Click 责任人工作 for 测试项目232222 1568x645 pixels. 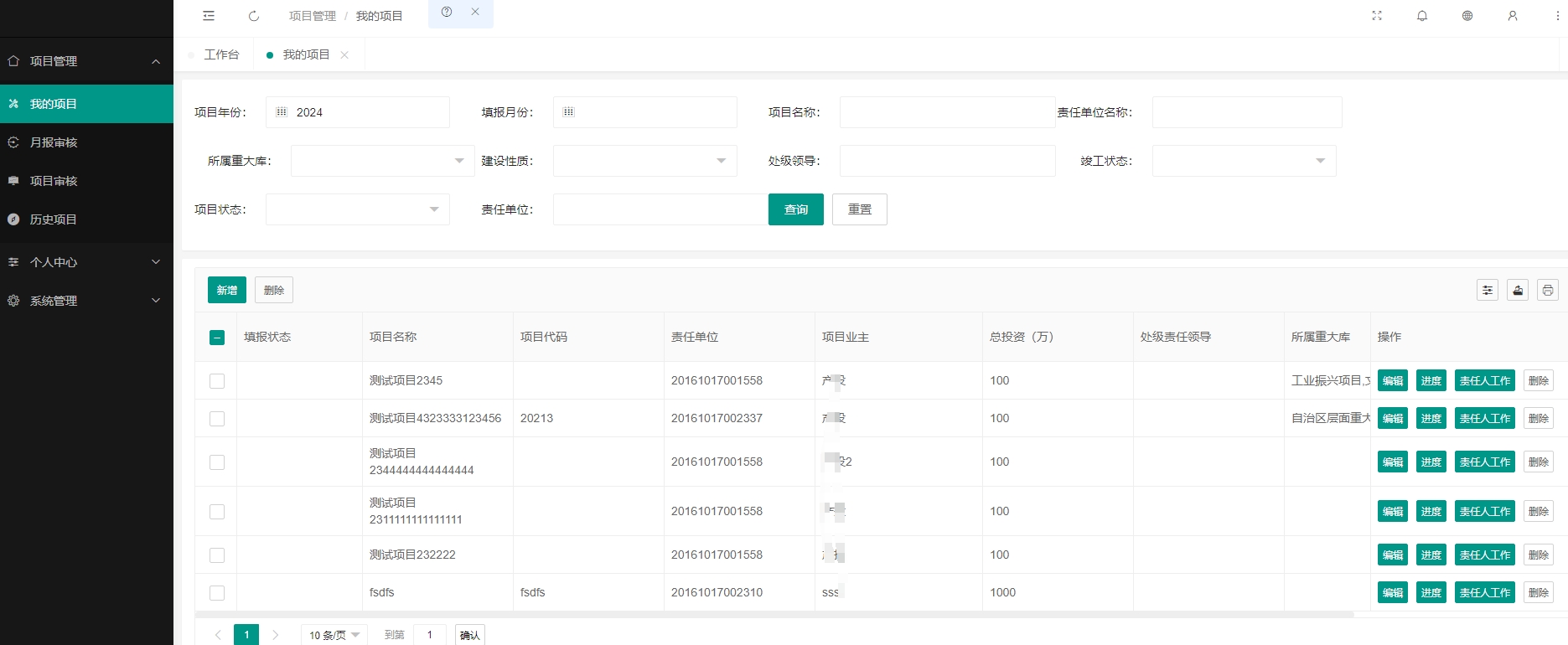point(1485,555)
